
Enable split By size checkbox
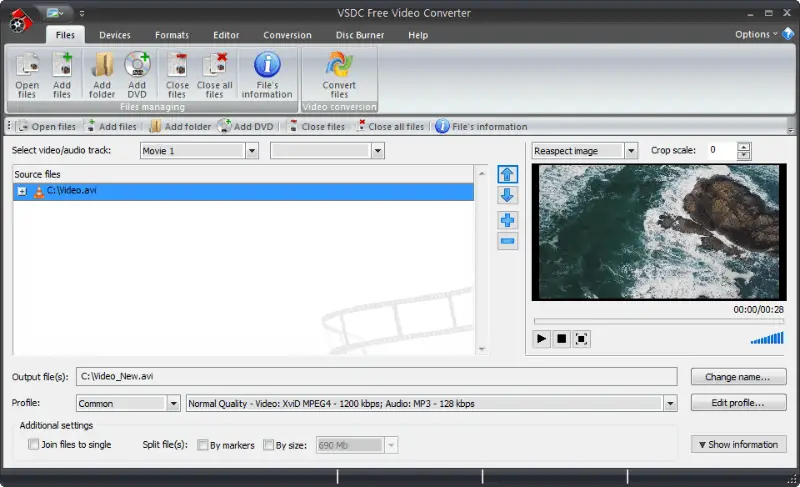[x=268, y=445]
